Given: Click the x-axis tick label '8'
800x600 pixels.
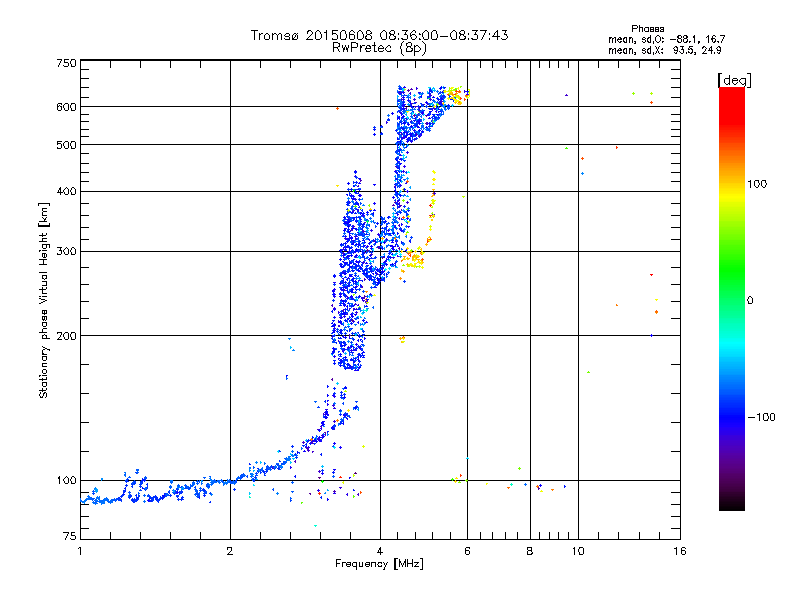Looking at the screenshot, I should (530, 551).
